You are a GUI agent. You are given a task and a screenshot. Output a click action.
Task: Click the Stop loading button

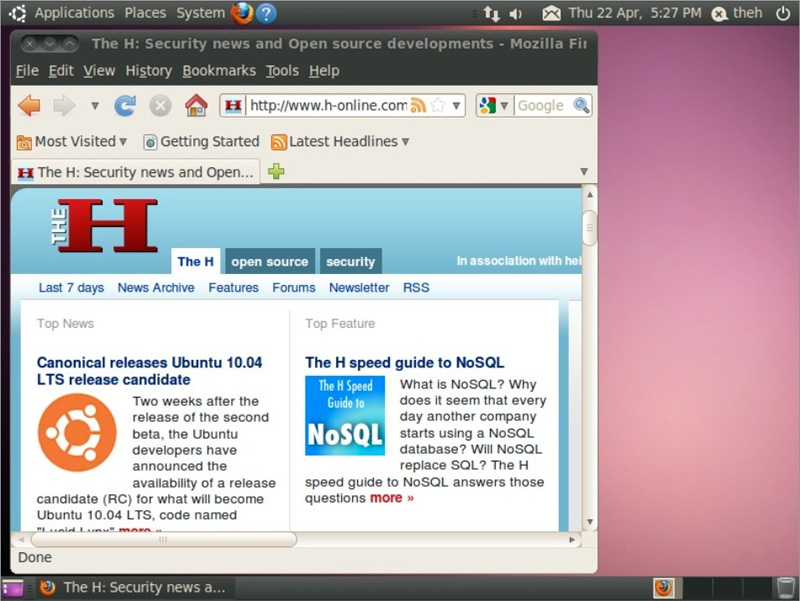(x=160, y=106)
